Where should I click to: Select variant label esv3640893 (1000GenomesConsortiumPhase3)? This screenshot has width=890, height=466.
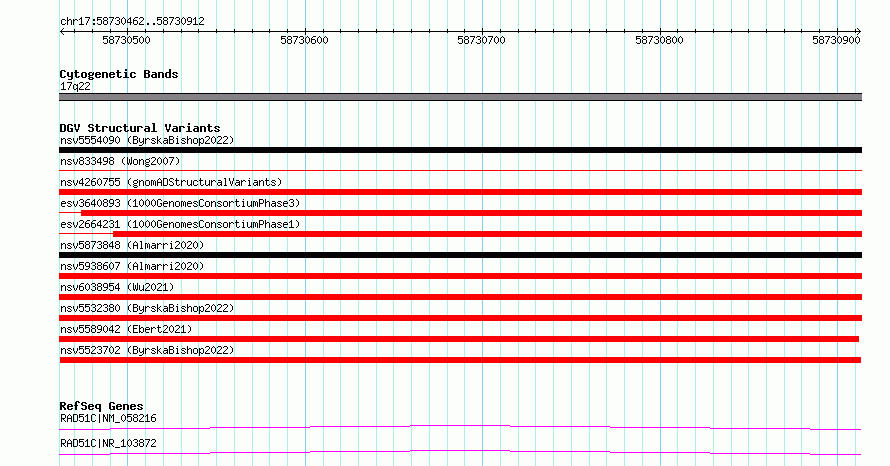pos(180,203)
